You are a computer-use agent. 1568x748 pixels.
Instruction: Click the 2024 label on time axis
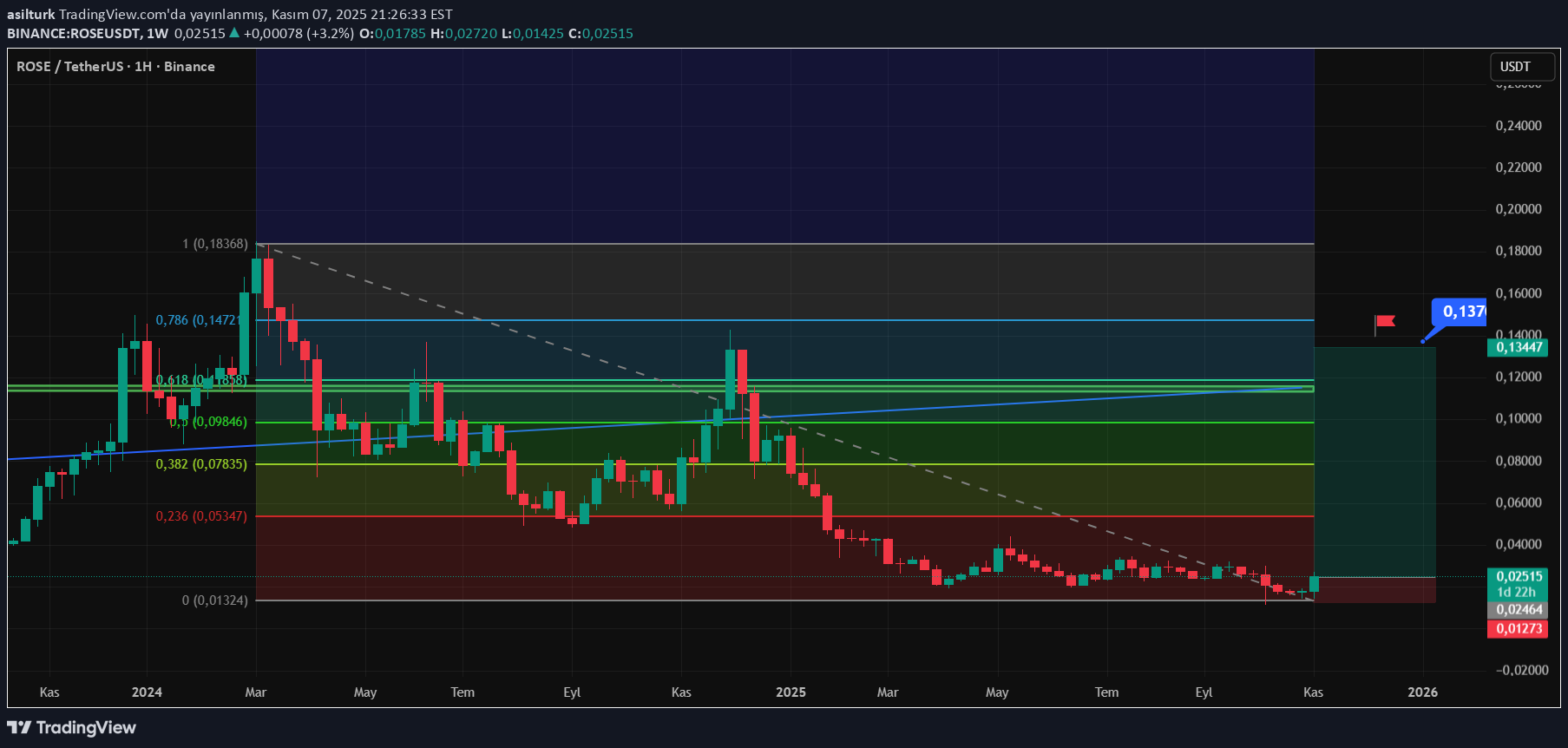[x=147, y=692]
